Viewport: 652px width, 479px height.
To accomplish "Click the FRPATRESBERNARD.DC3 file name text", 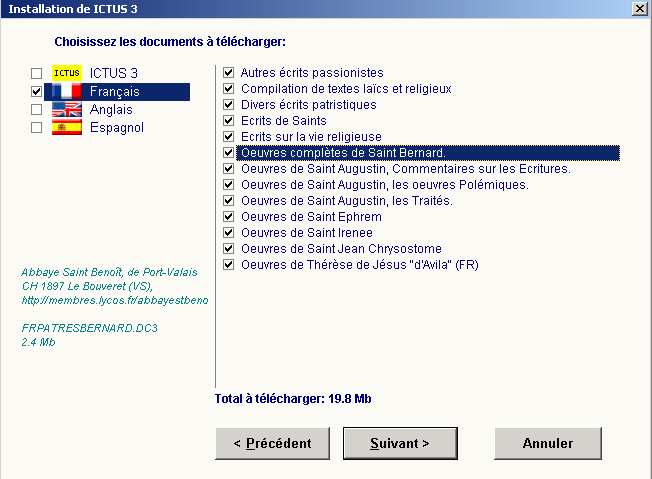I will pyautogui.click(x=89, y=328).
